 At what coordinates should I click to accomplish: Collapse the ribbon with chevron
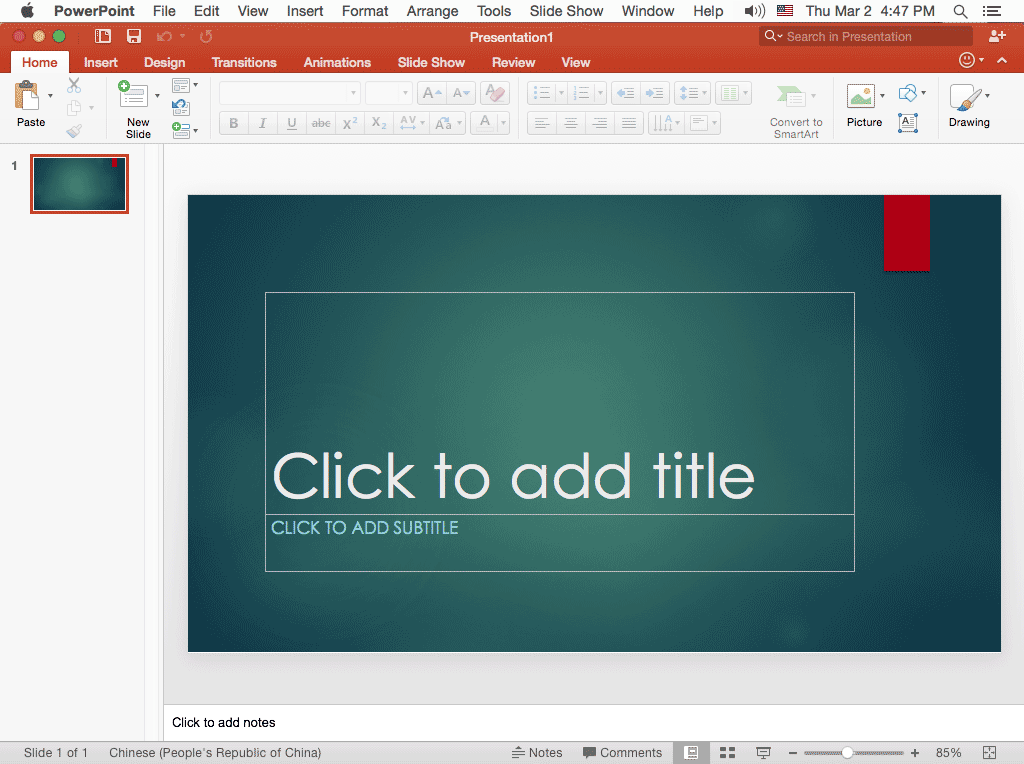(x=1002, y=61)
